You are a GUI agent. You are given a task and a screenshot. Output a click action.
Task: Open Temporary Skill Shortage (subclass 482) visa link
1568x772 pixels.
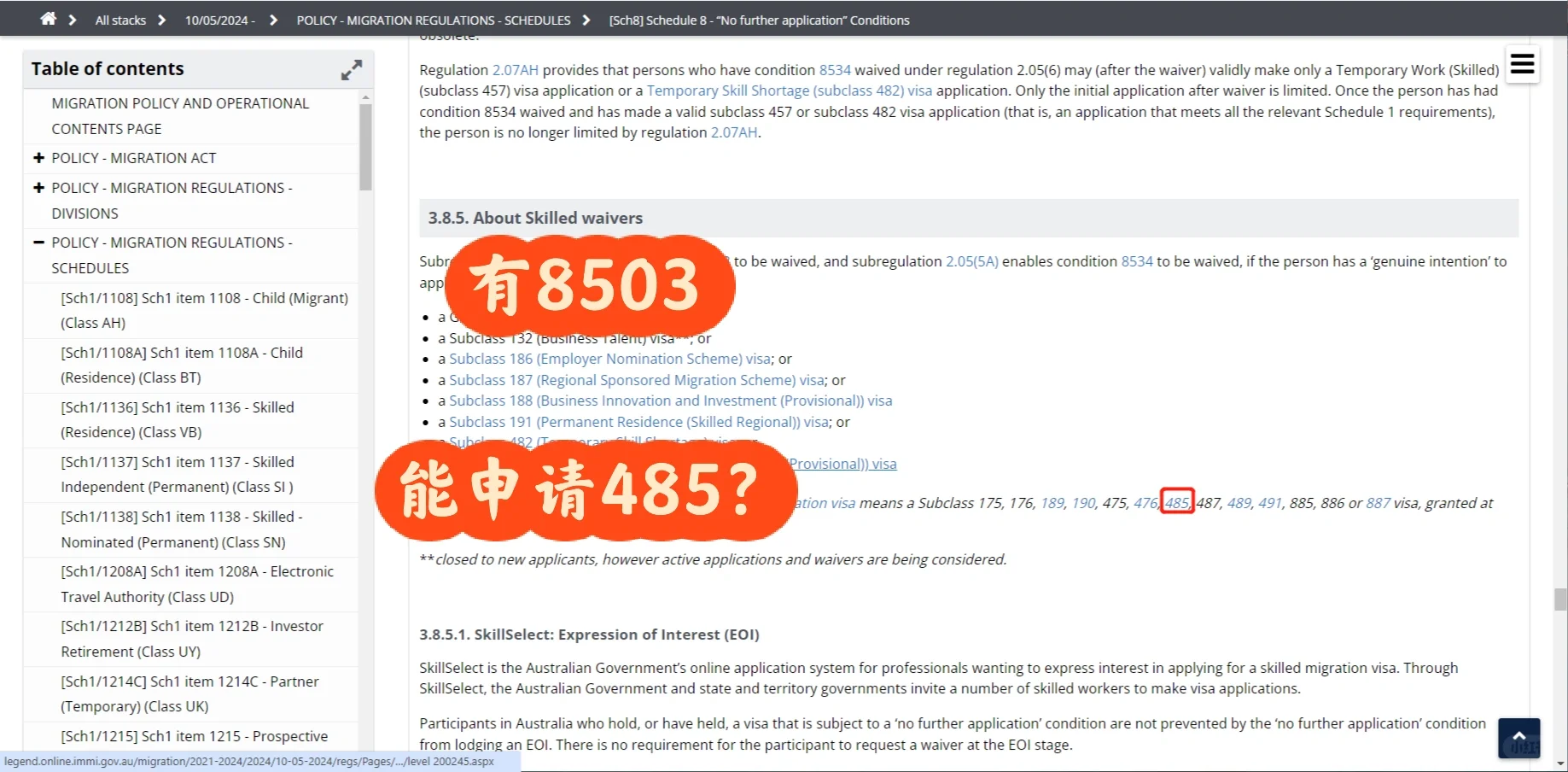click(789, 91)
